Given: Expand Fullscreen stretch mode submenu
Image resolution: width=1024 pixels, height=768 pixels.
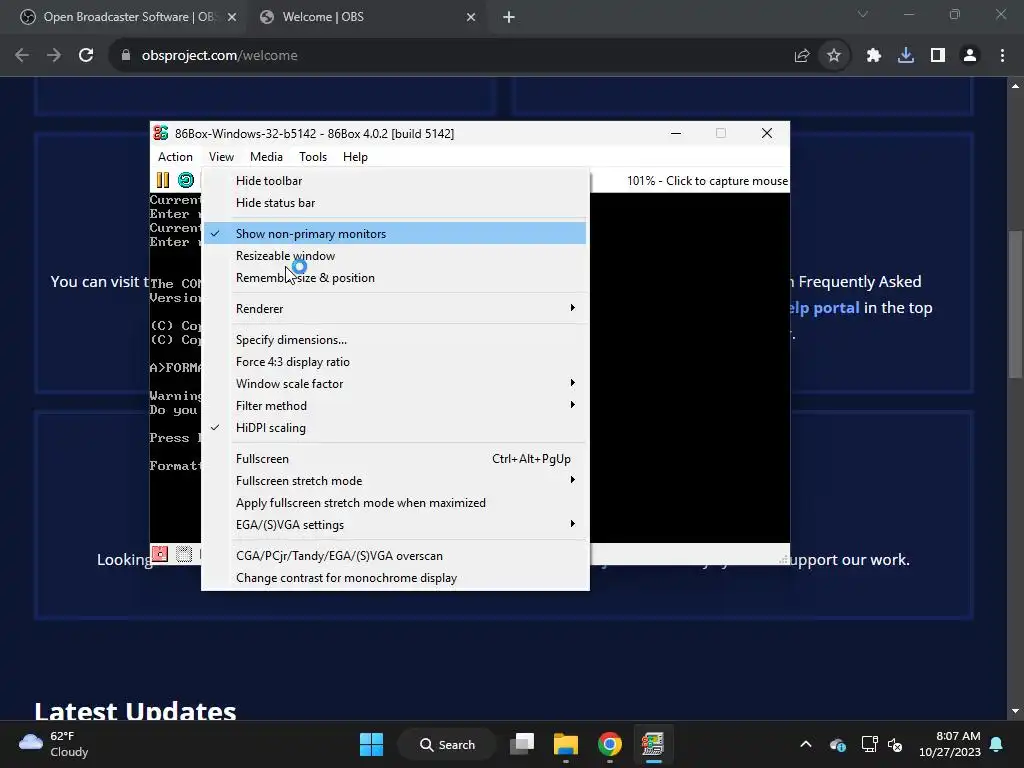Looking at the screenshot, I should tap(395, 481).
